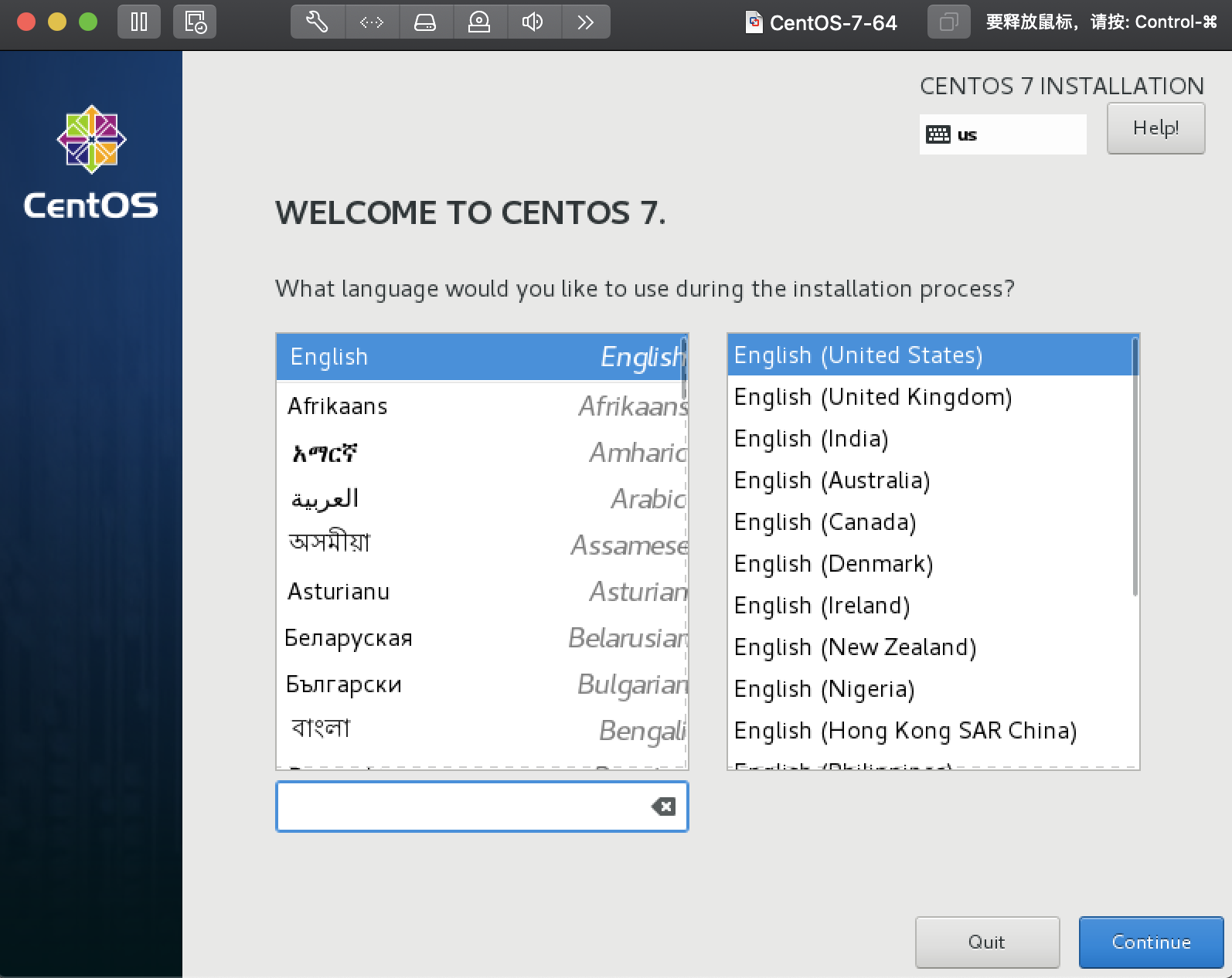This screenshot has height=978, width=1232.
Task: Open the sound device icon
Action: [533, 22]
